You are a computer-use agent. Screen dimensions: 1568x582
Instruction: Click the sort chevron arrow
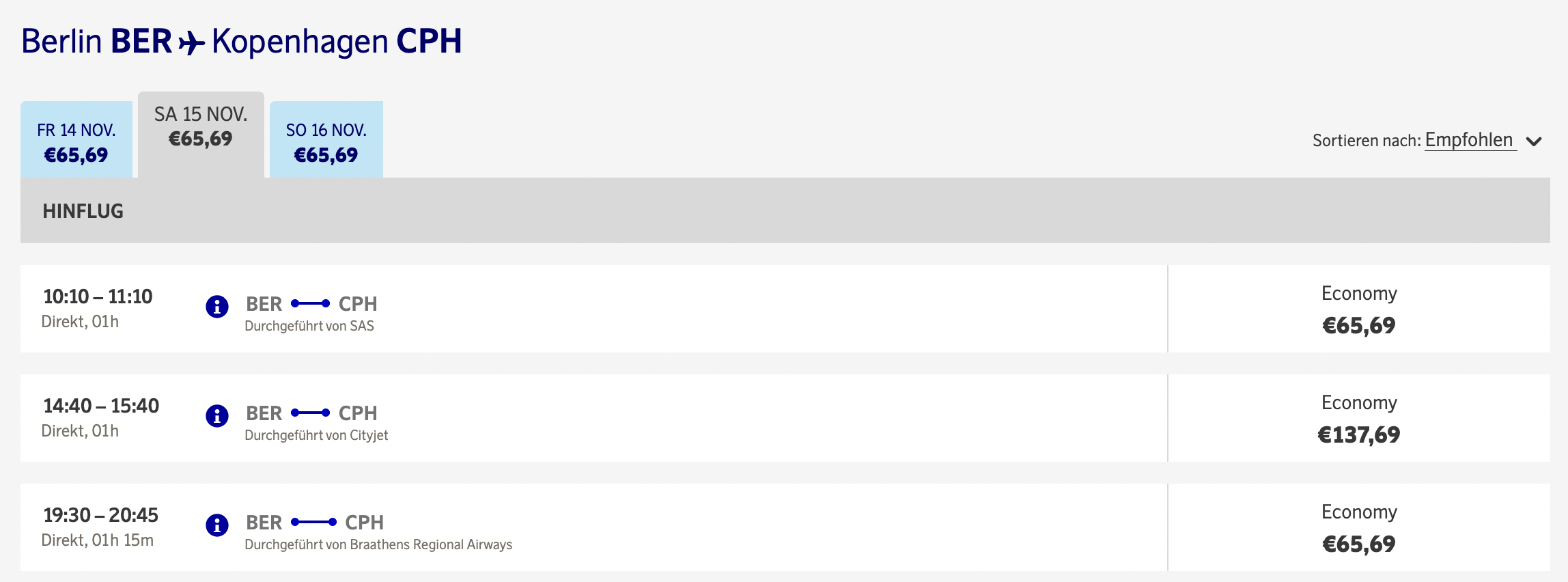point(1534,142)
